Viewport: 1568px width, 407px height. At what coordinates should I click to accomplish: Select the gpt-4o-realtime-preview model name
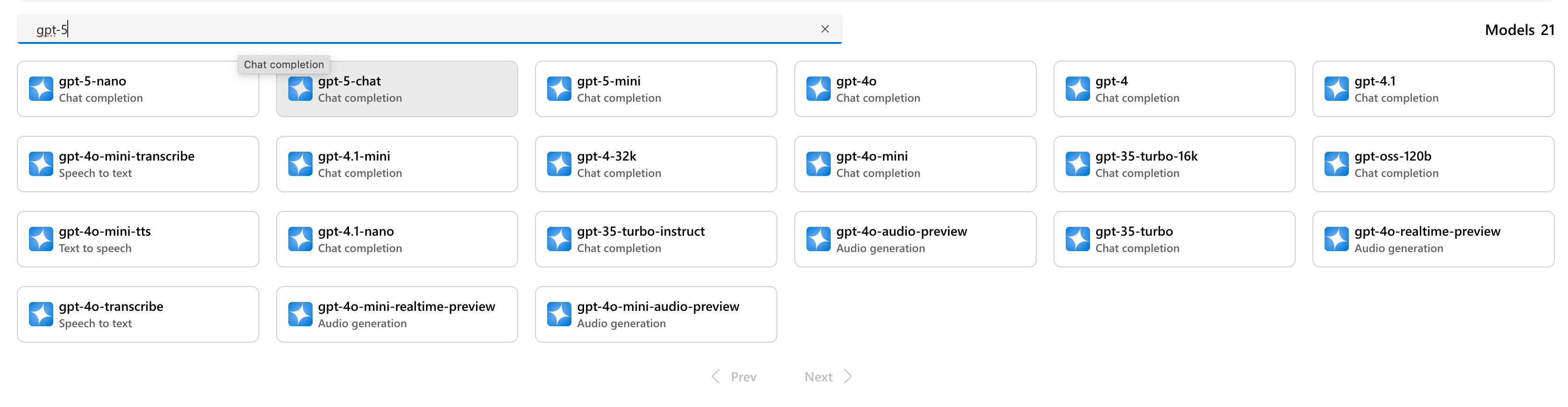(x=1427, y=232)
